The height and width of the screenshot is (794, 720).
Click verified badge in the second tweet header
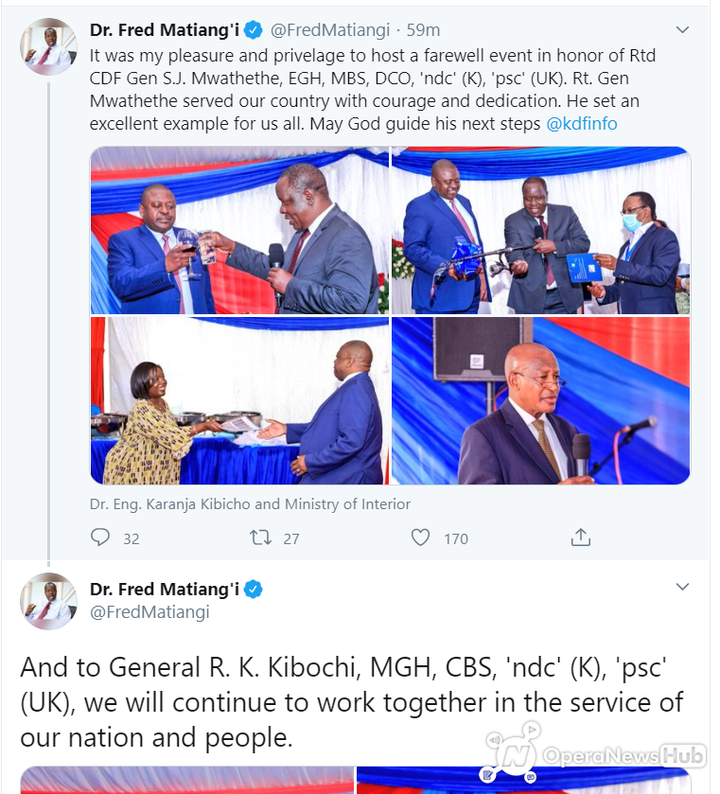click(253, 589)
